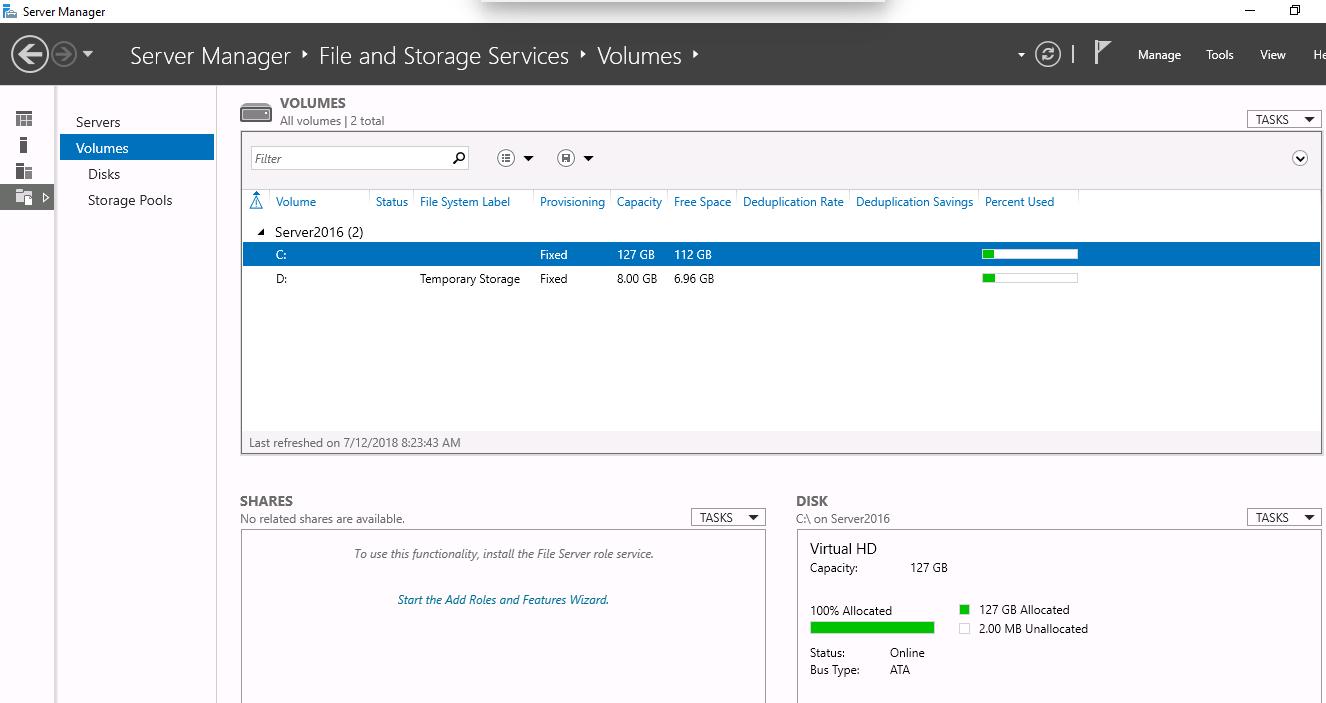Viewport: 1326px width, 703px height.
Task: Open the Tools menu
Action: pyautogui.click(x=1219, y=55)
